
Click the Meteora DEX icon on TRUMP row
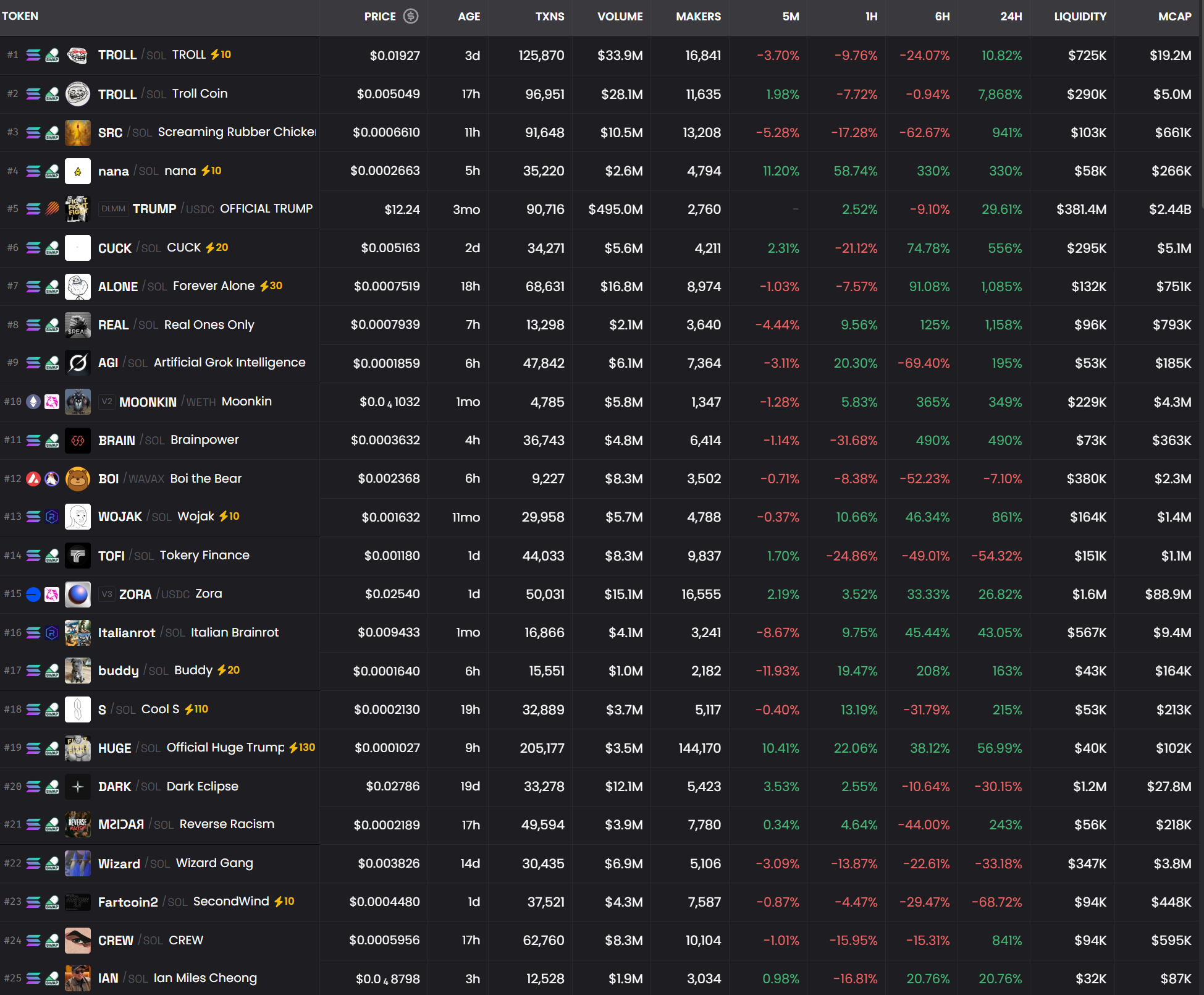click(53, 209)
